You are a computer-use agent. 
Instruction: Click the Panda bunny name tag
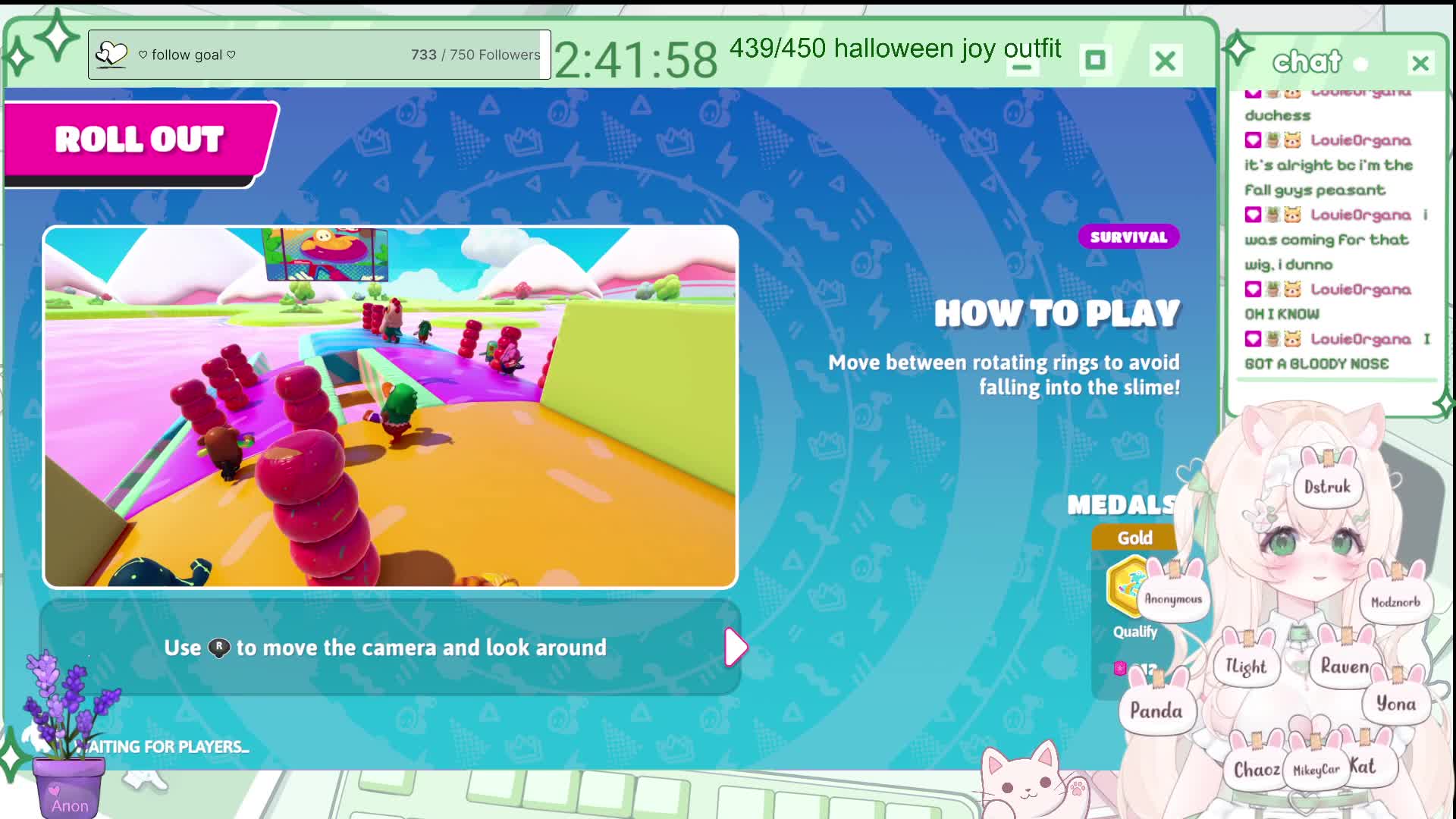[x=1156, y=705]
